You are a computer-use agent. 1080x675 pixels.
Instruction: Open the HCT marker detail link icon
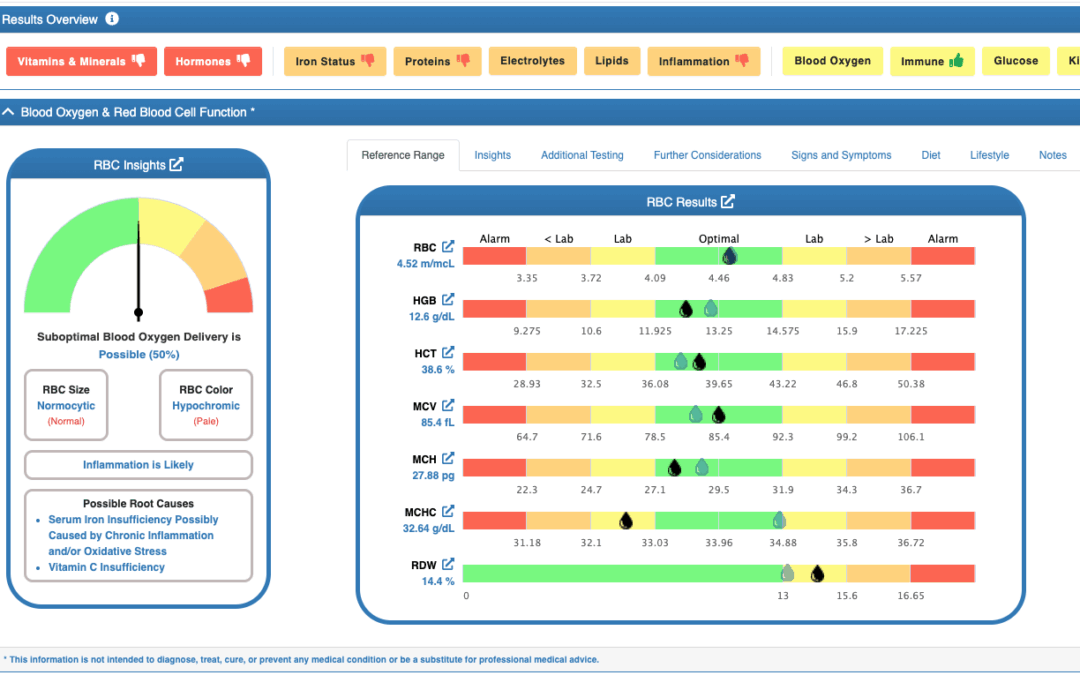pyautogui.click(x=448, y=353)
